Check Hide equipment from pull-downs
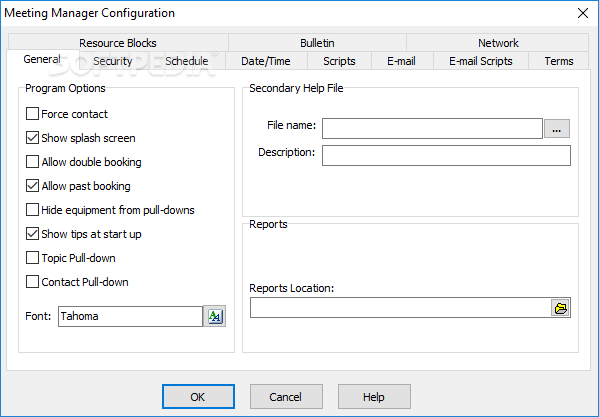Viewport: 599px width, 417px height. [x=32, y=210]
